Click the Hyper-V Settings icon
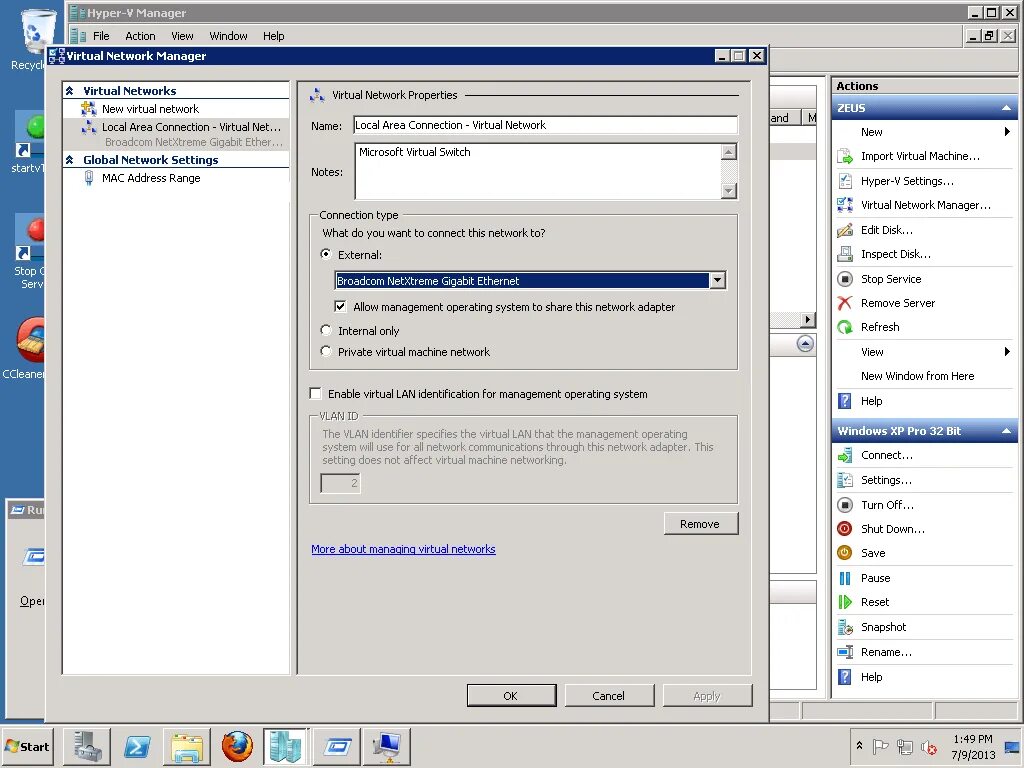The height and width of the screenshot is (768, 1024). click(x=844, y=181)
